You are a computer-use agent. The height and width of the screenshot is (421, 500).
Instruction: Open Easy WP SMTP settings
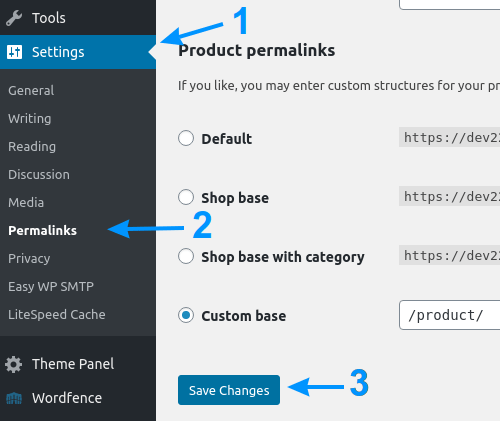[x=51, y=287]
